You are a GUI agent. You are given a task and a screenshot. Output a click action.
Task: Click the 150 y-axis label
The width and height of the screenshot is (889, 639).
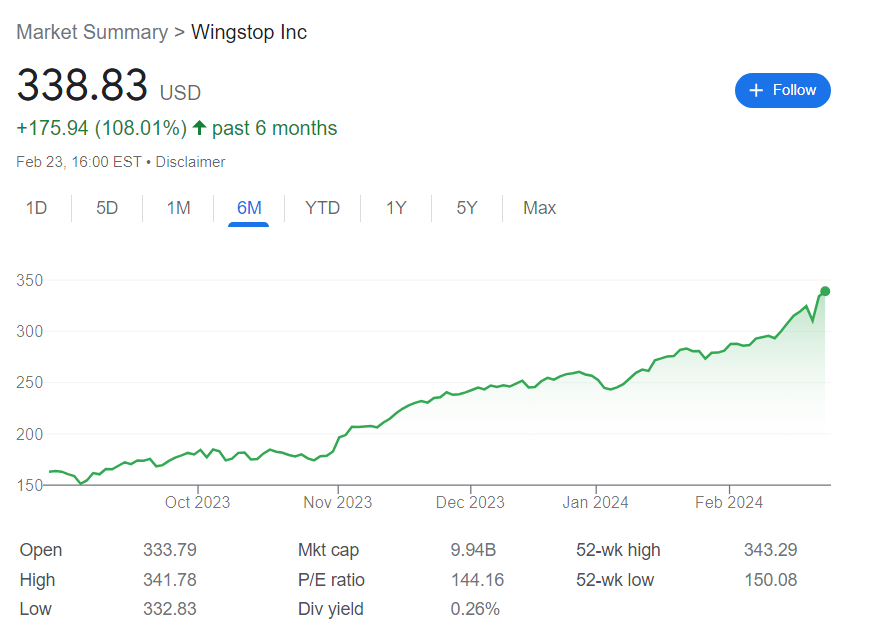(x=29, y=485)
